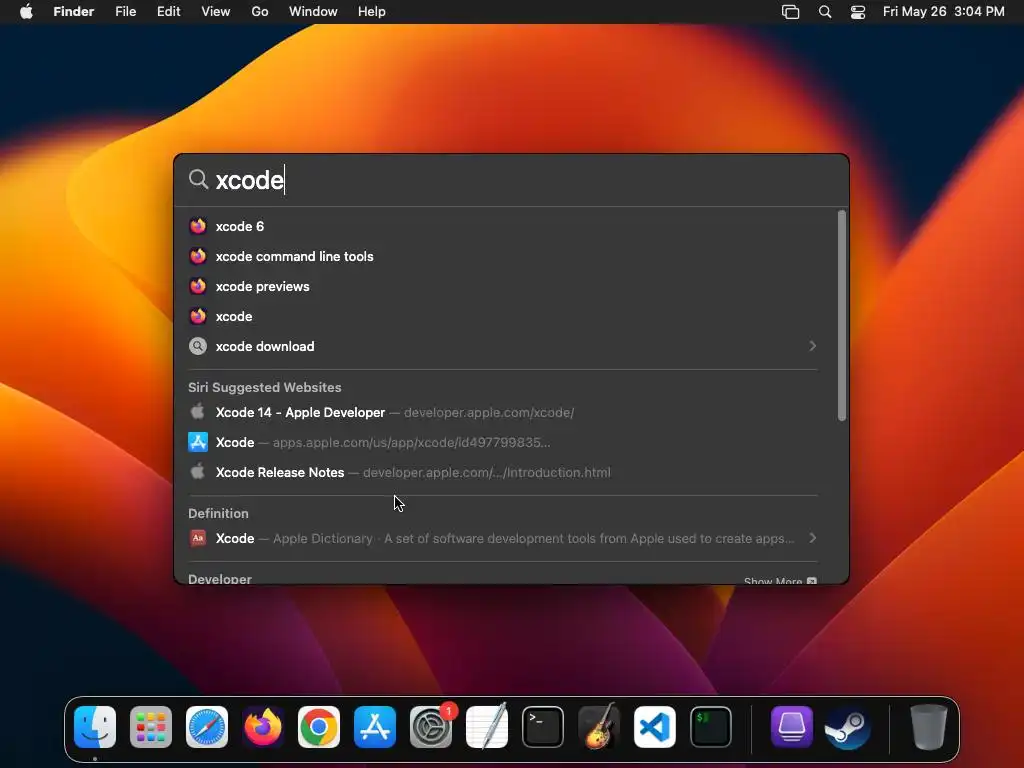Image resolution: width=1024 pixels, height=768 pixels.
Task: Open the File menu
Action: (125, 12)
